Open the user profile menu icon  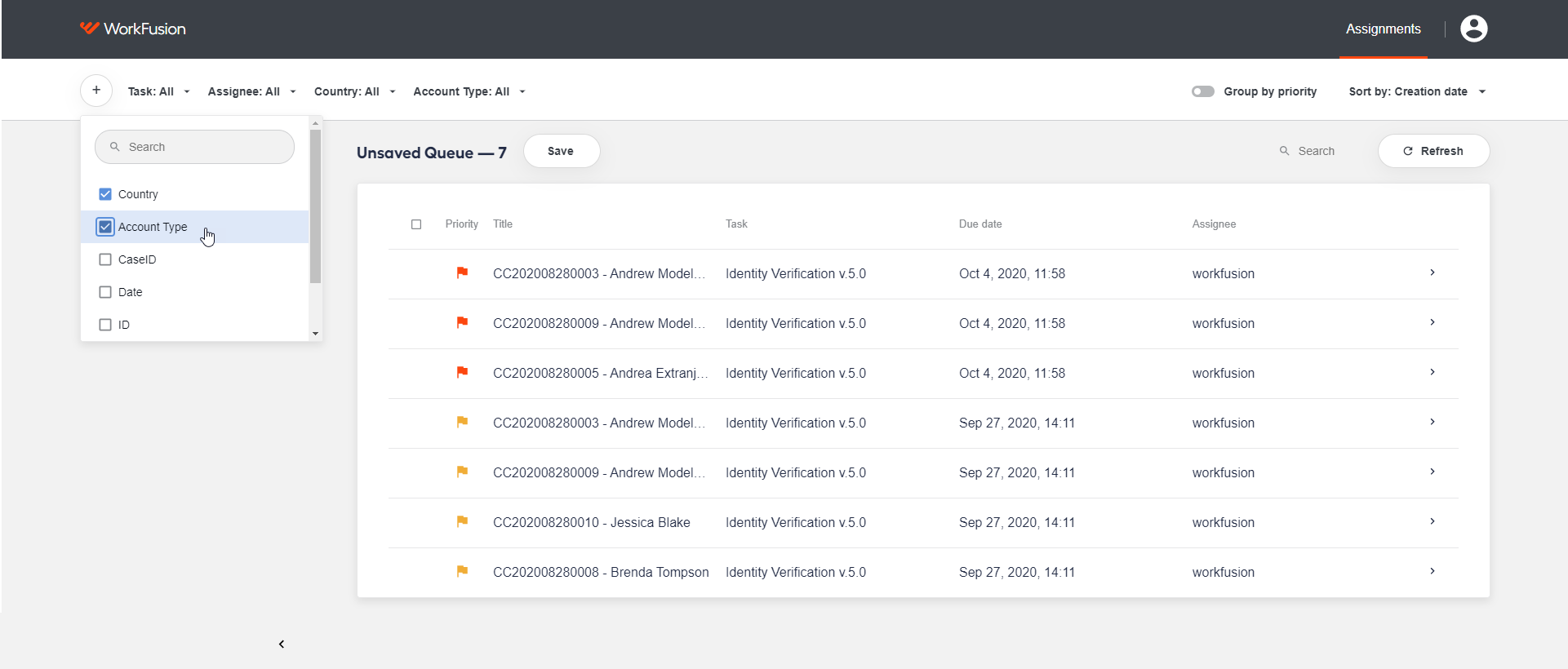[1473, 29]
